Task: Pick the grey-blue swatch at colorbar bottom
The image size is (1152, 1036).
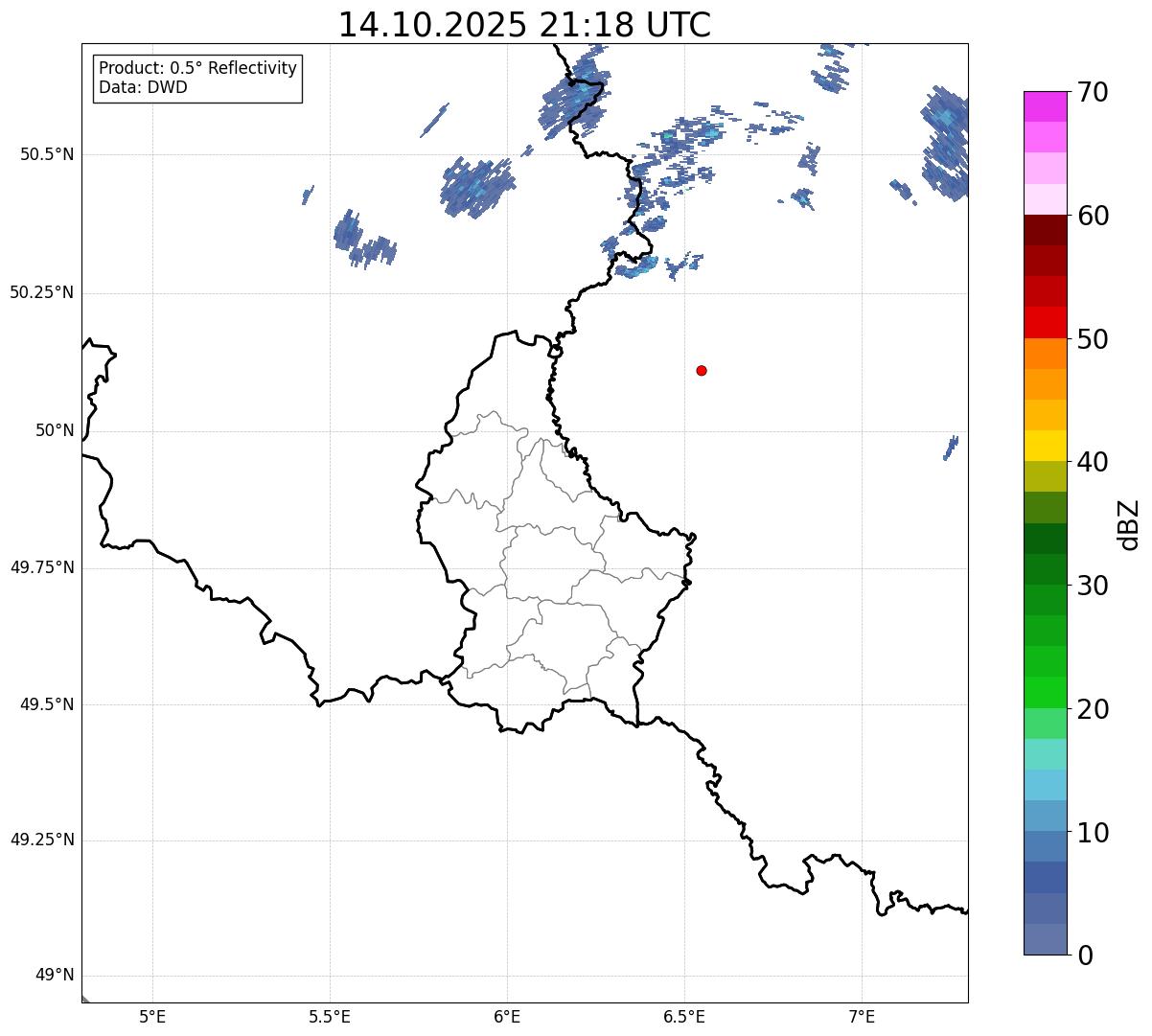Action: [1045, 939]
